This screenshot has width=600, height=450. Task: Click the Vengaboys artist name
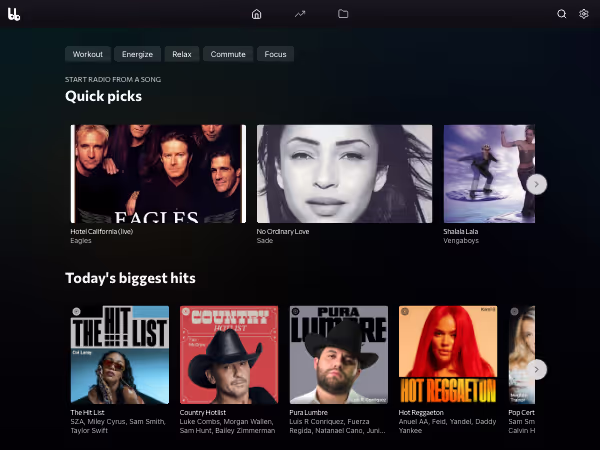click(461, 241)
